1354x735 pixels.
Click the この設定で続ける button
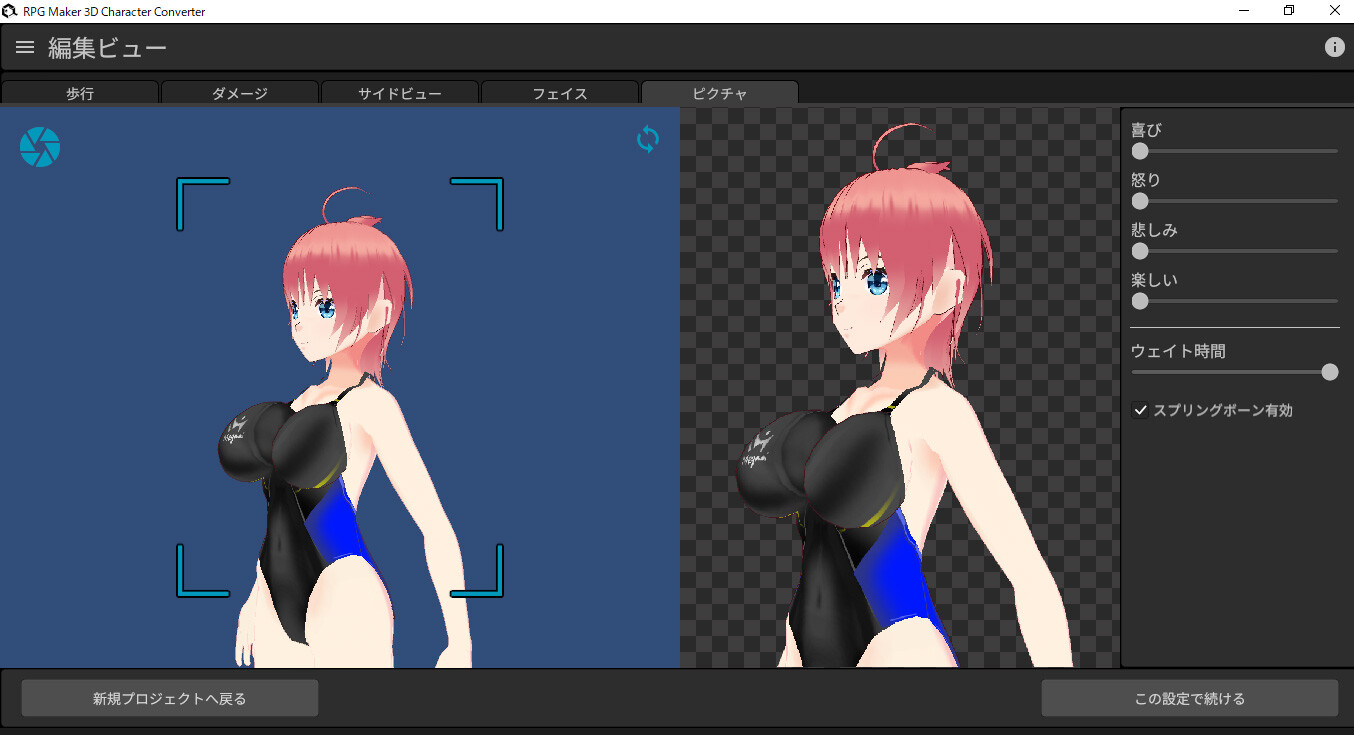click(x=1192, y=697)
